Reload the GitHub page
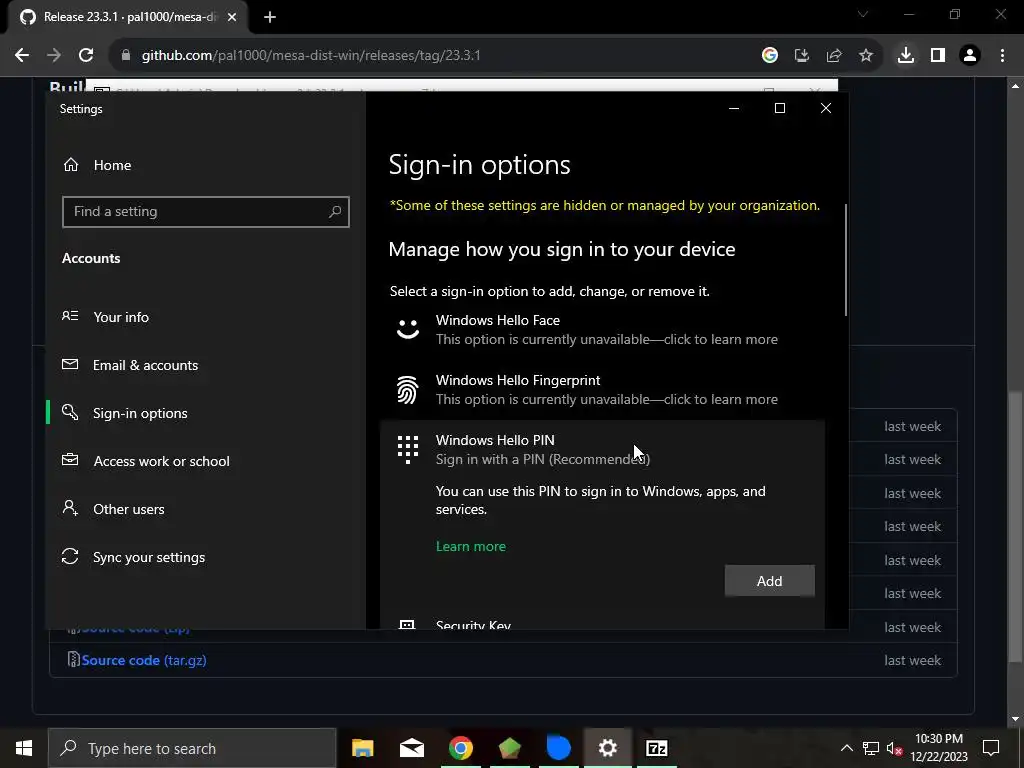The height and width of the screenshot is (768, 1024). (x=86, y=56)
